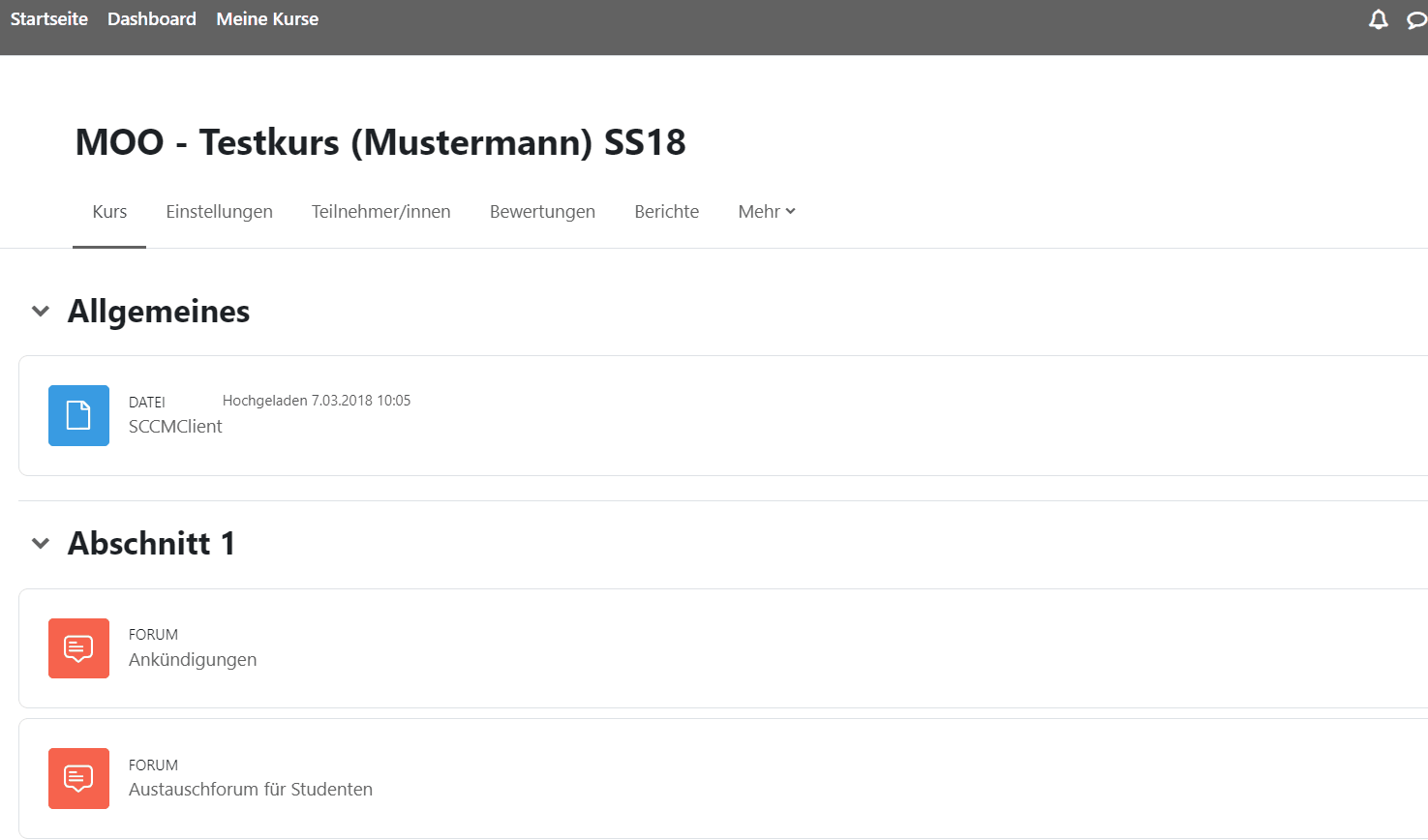Collapse the Allgemeines section
Image resolution: width=1428 pixels, height=840 pixels.
coord(41,312)
